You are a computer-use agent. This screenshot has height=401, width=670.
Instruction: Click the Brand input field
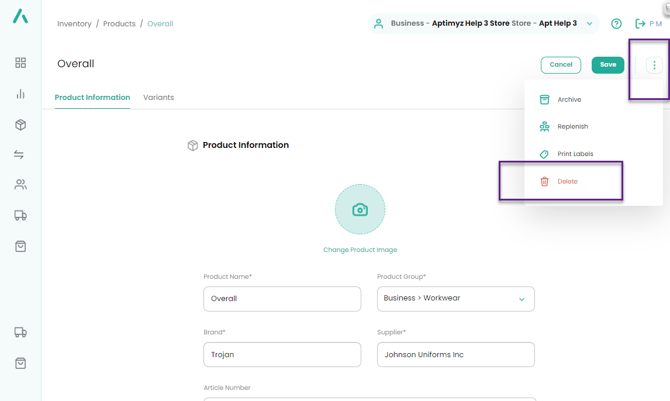click(x=282, y=354)
